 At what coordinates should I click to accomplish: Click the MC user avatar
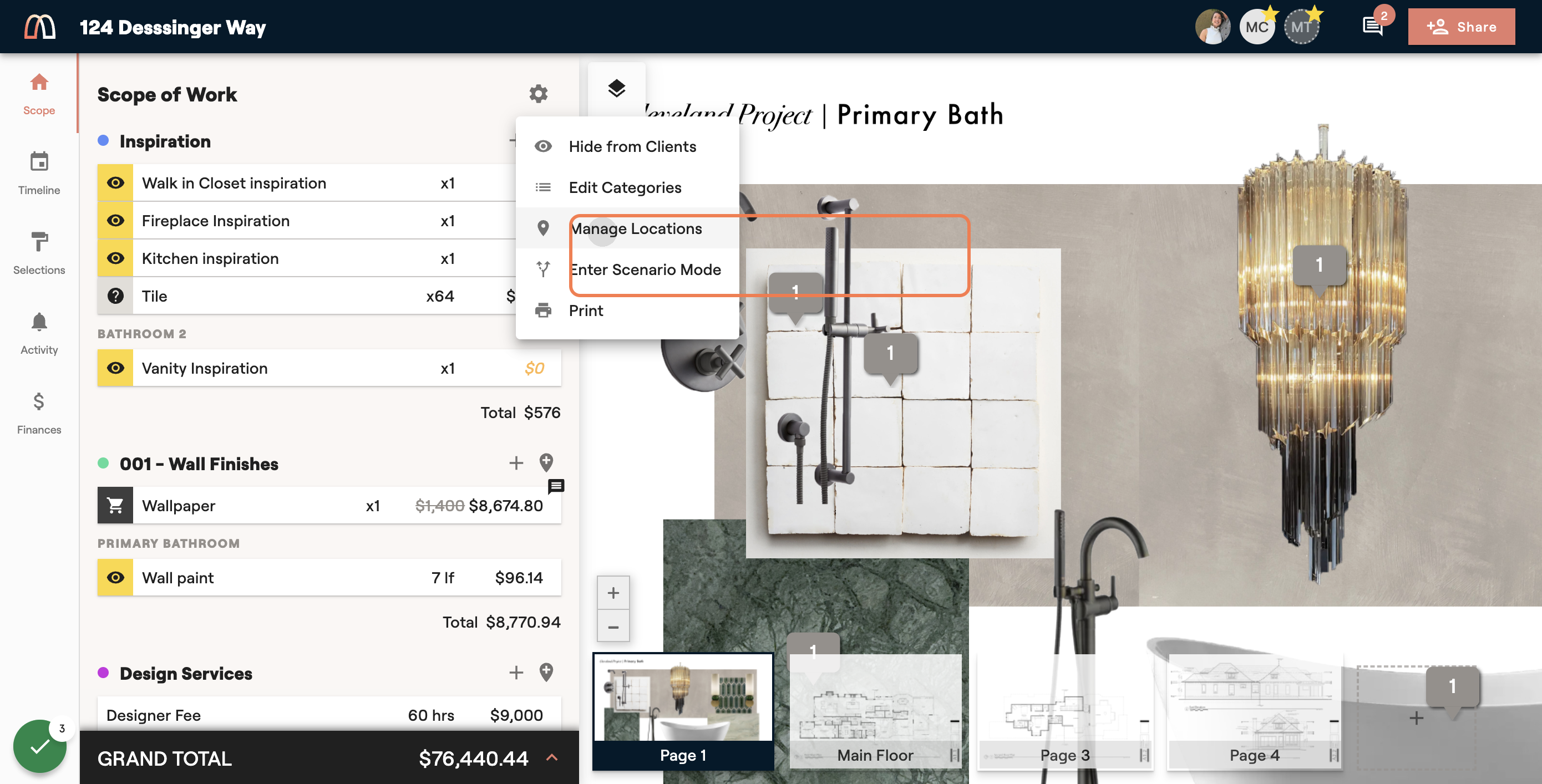point(1256,27)
